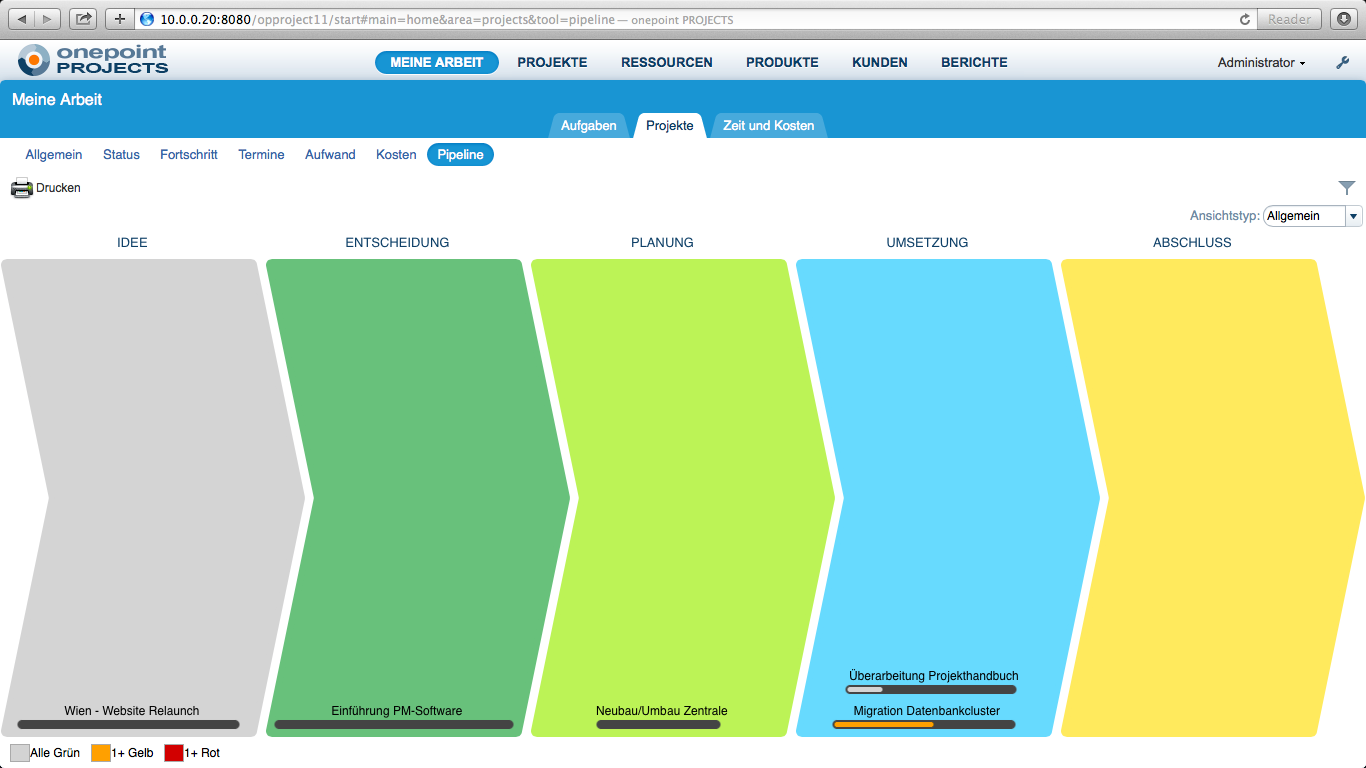Select the Zeit und Kosten tab
Image resolution: width=1366 pixels, height=768 pixels.
click(768, 125)
